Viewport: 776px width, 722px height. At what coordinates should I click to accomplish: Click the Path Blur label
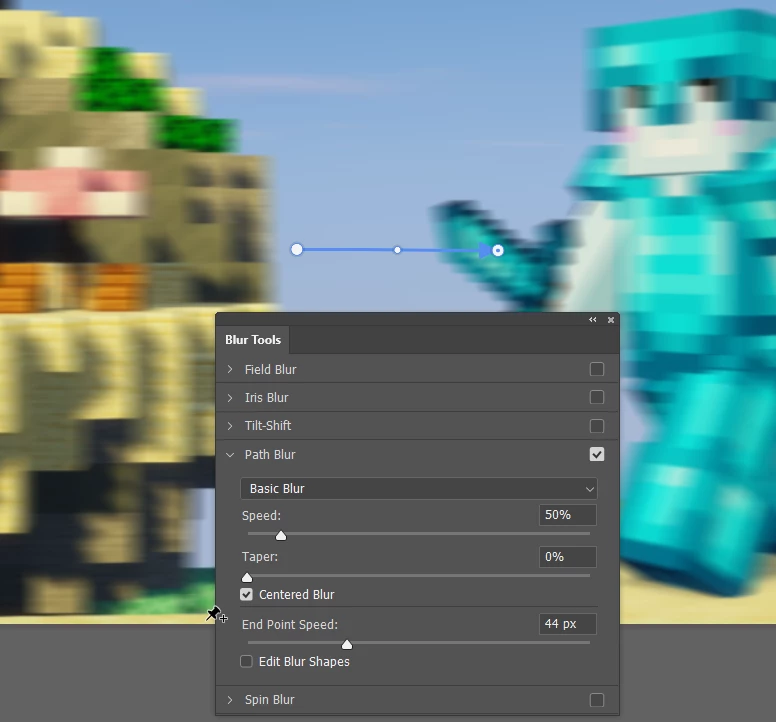[270, 455]
